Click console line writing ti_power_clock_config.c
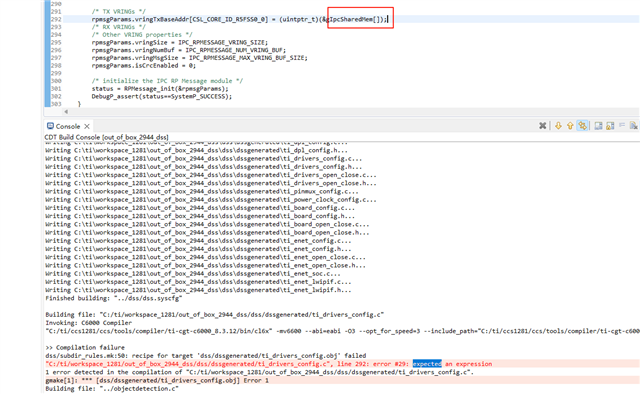Screen dimensions: 640x394 click(211, 200)
